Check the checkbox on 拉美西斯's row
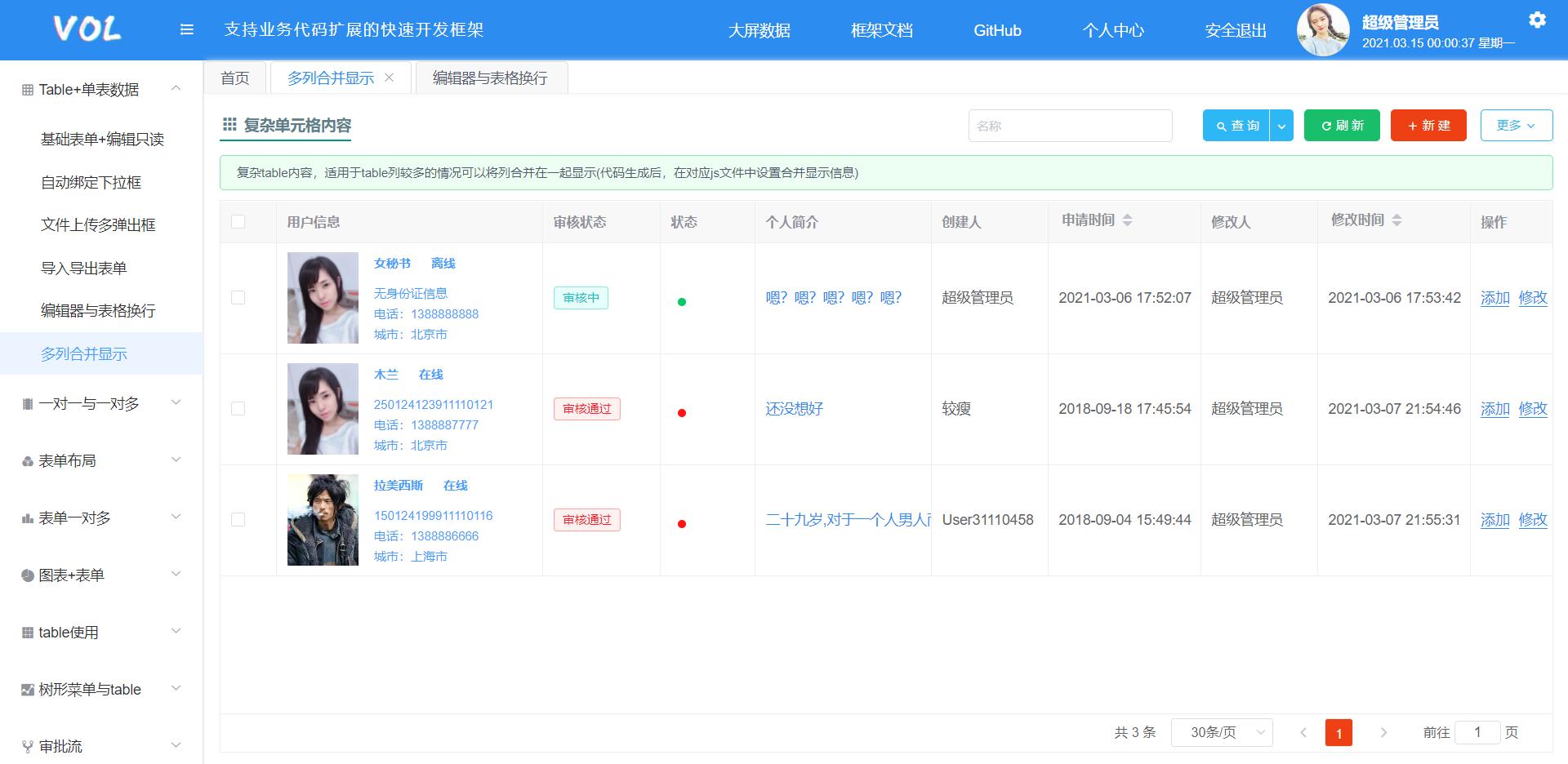This screenshot has width=1568, height=764. tap(238, 520)
